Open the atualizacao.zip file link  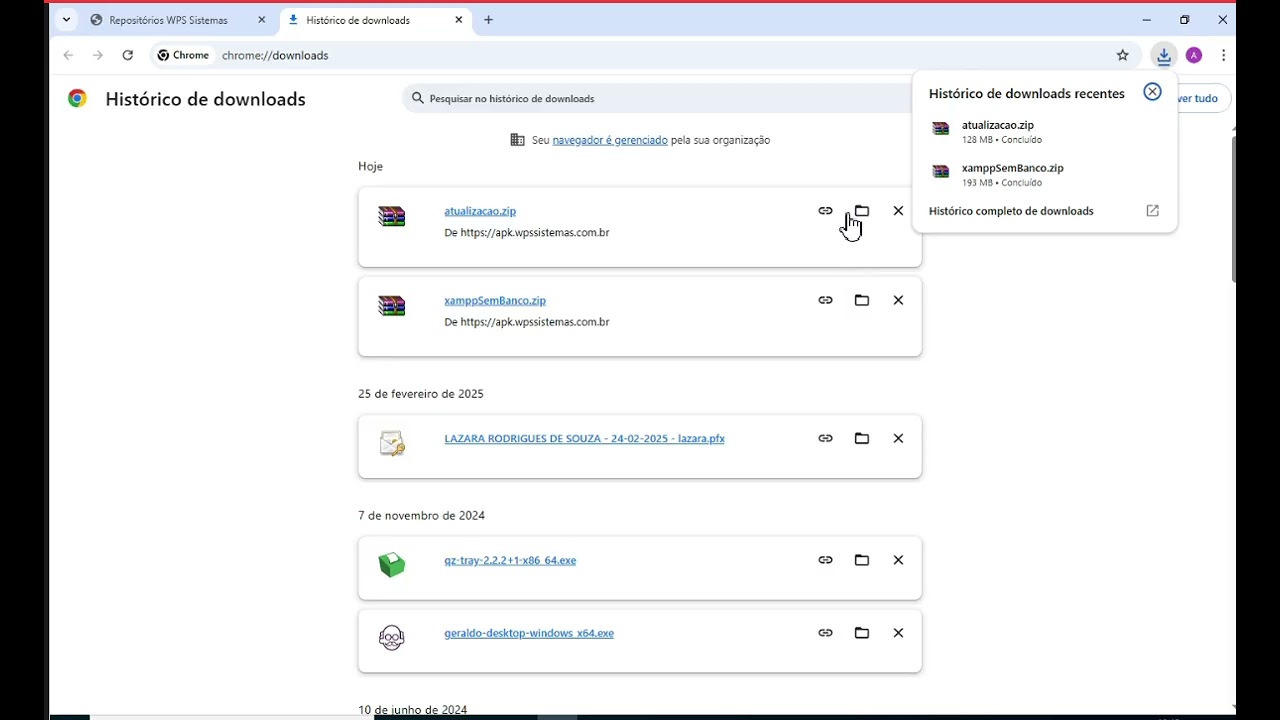pyautogui.click(x=480, y=211)
